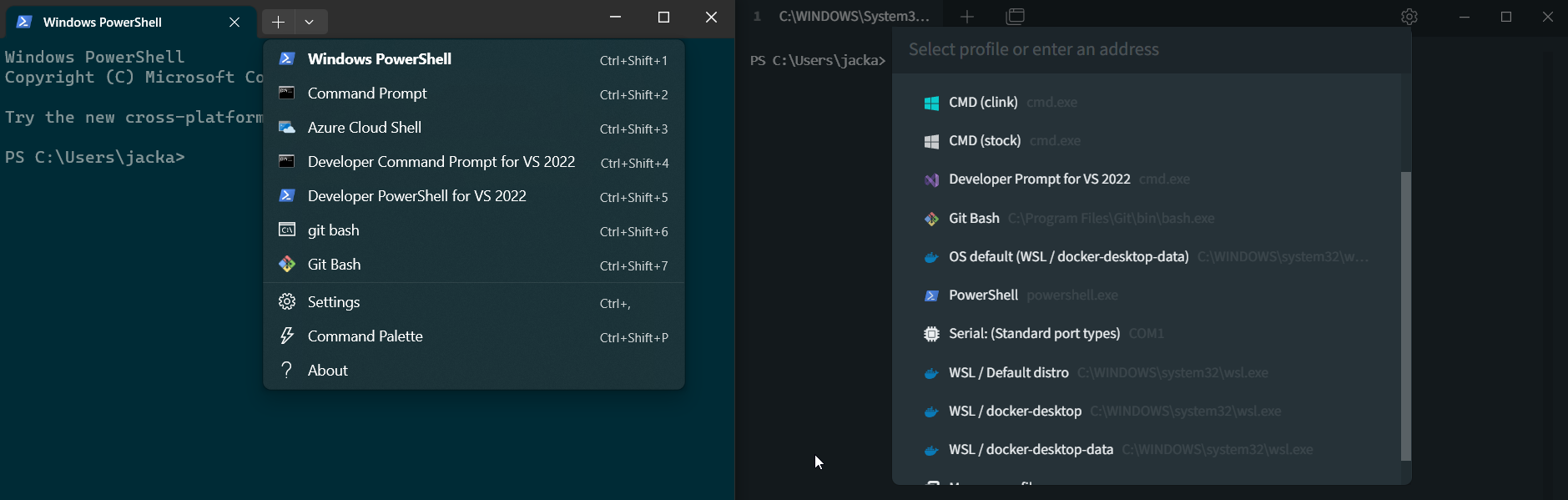Screen dimensions: 1568x500
Task: Click the lowercase git bash console icon
Action: (x=287, y=230)
